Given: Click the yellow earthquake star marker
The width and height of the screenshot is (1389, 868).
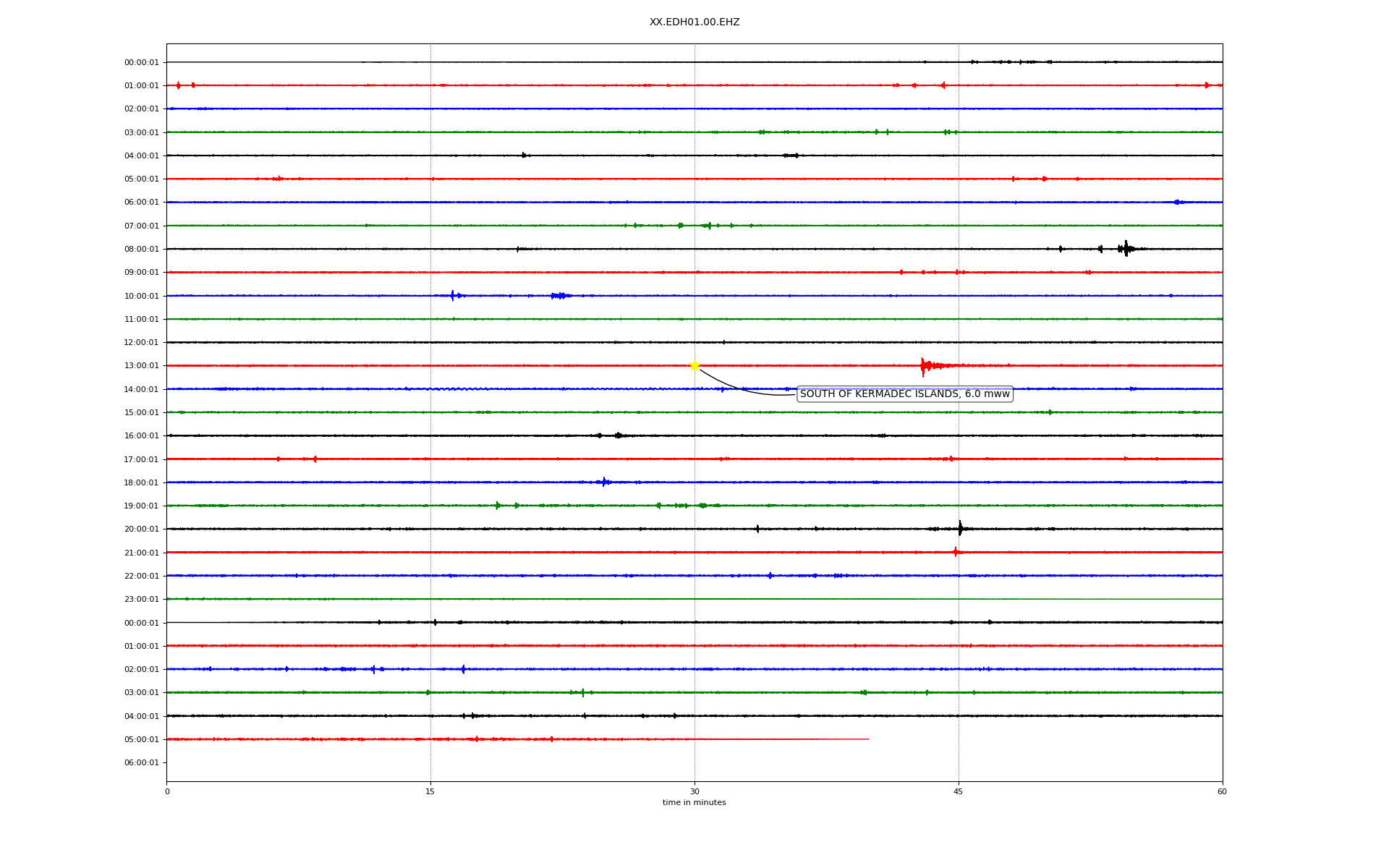Looking at the screenshot, I should pos(694,365).
